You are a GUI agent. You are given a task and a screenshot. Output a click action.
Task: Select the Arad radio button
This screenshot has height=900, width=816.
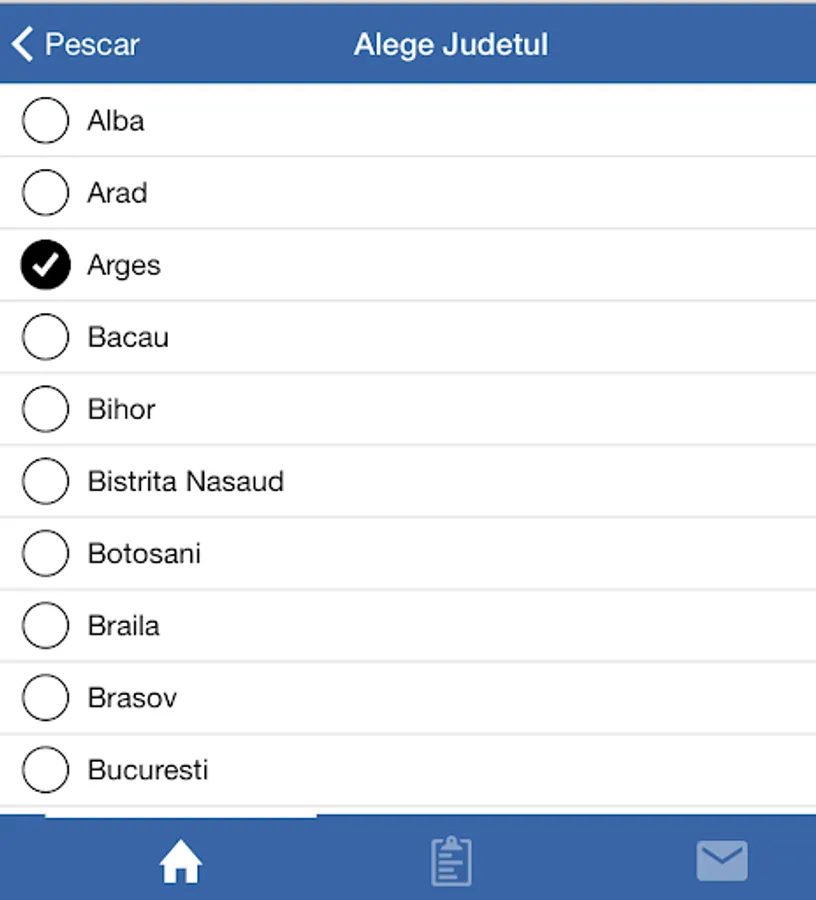pyautogui.click(x=46, y=193)
